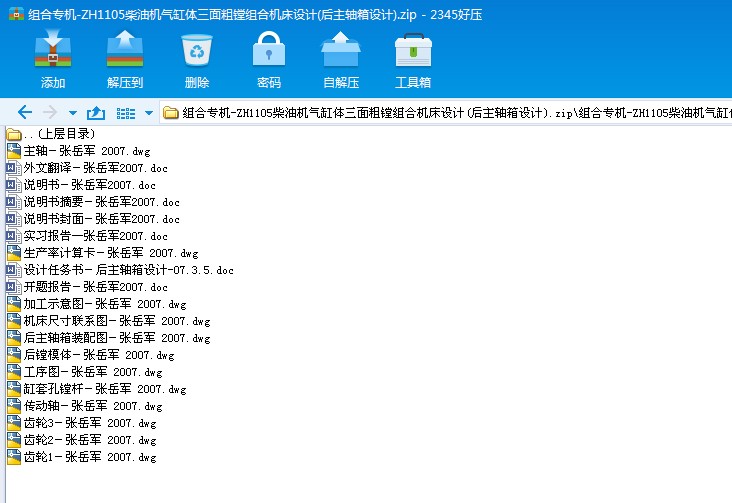Select file 齿轮2-张岳军 2007.dwg
Screen dimensions: 732x503
(81, 440)
